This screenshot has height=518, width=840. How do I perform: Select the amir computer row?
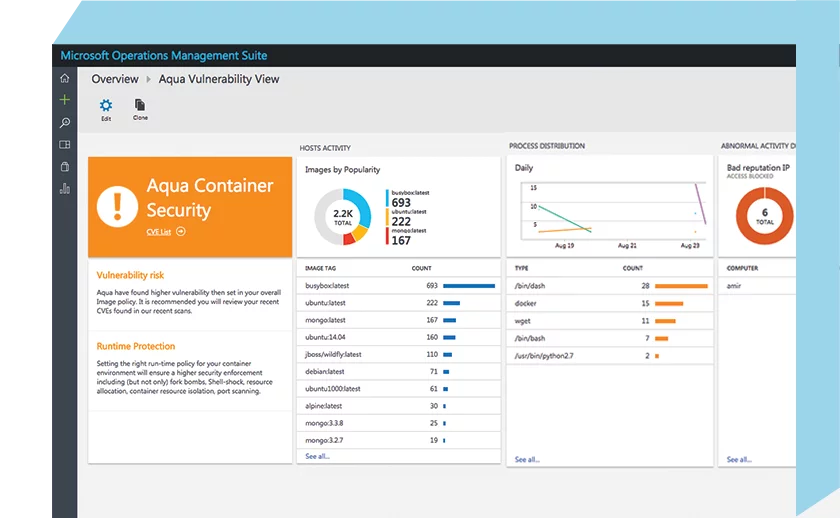tap(757, 286)
